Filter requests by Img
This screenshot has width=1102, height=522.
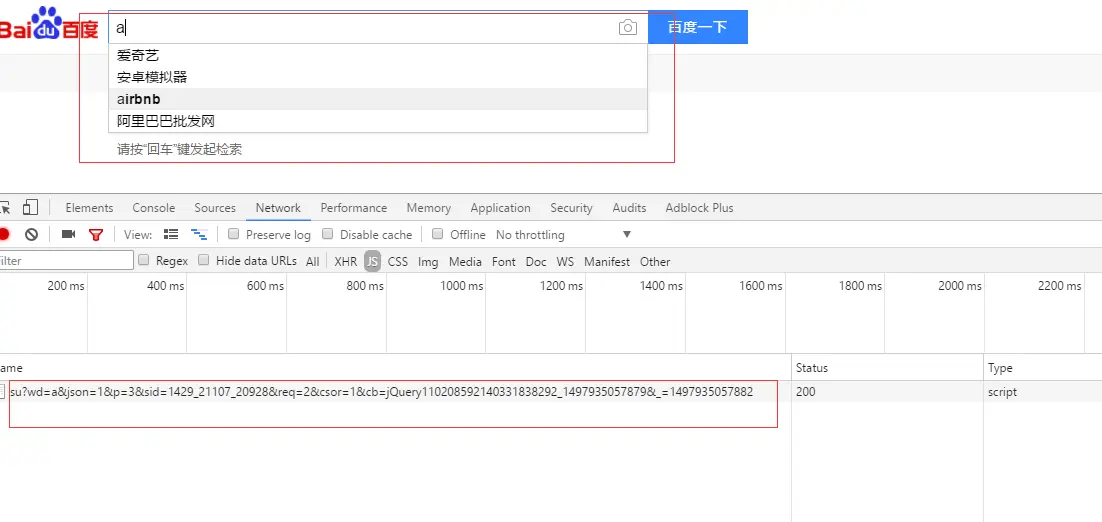(x=428, y=261)
